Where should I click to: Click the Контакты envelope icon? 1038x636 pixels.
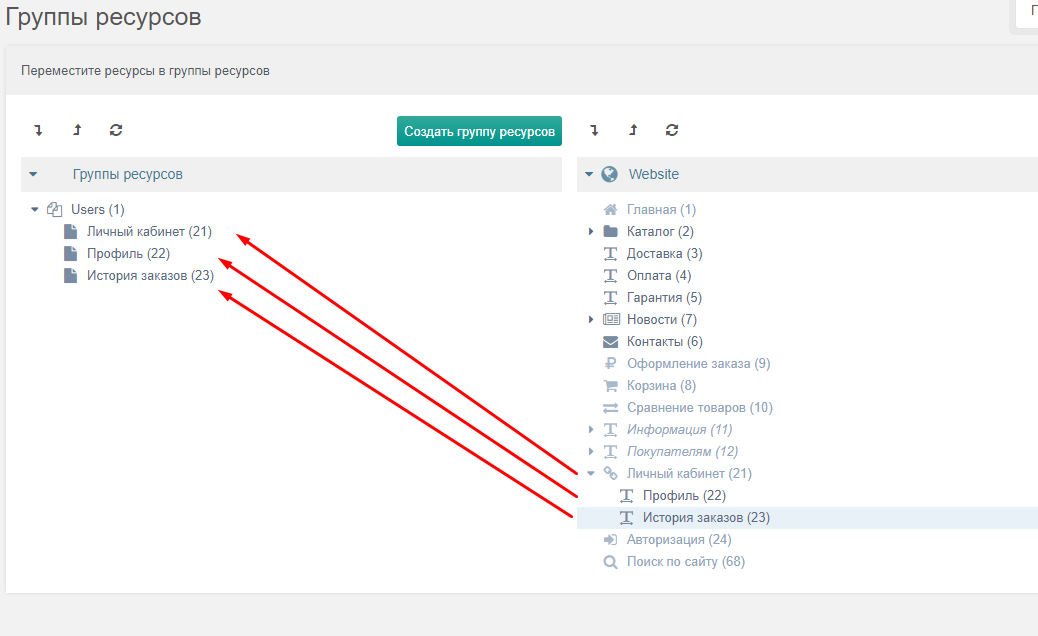coord(610,341)
